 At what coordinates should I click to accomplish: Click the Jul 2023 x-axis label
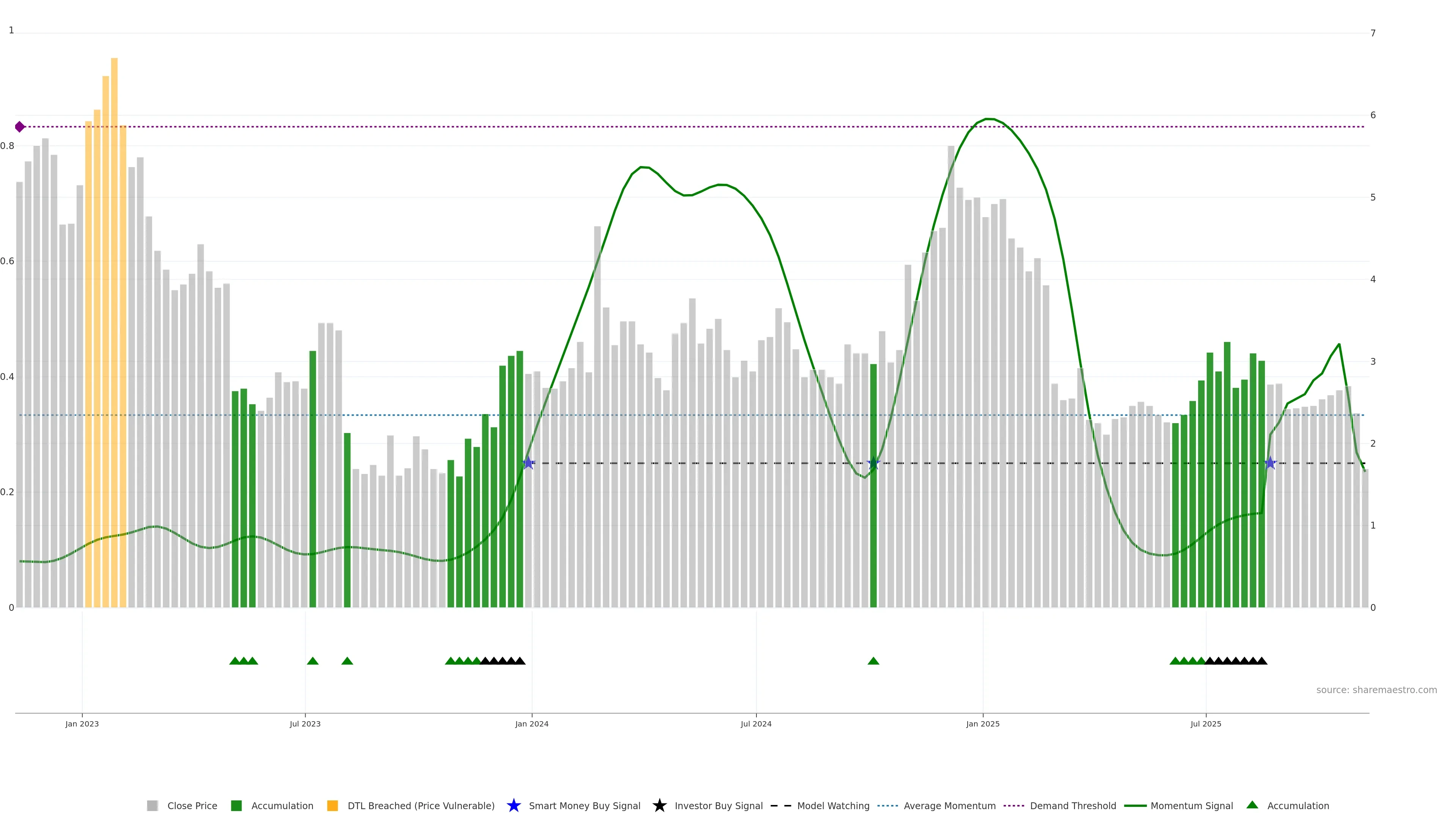click(x=305, y=723)
